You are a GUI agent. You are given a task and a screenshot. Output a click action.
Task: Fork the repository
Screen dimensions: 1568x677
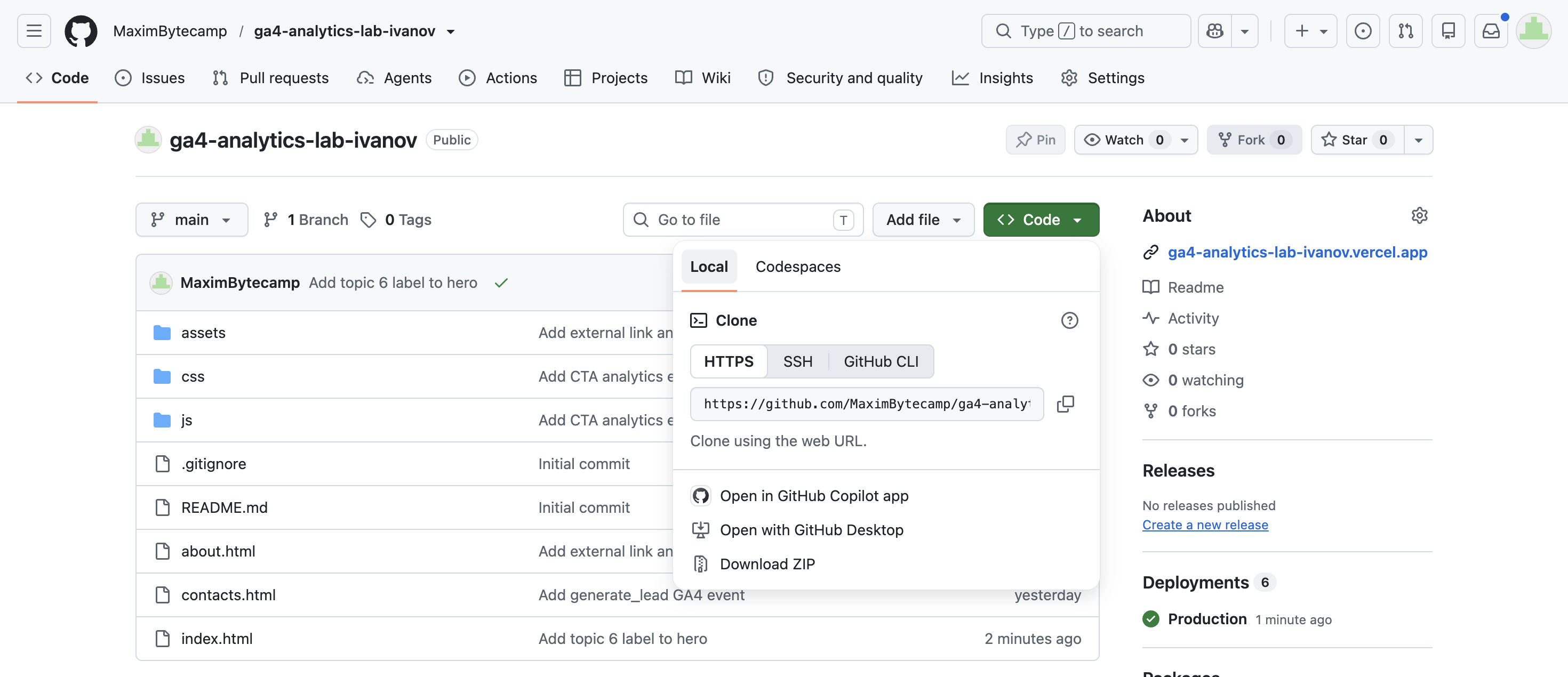[1254, 140]
